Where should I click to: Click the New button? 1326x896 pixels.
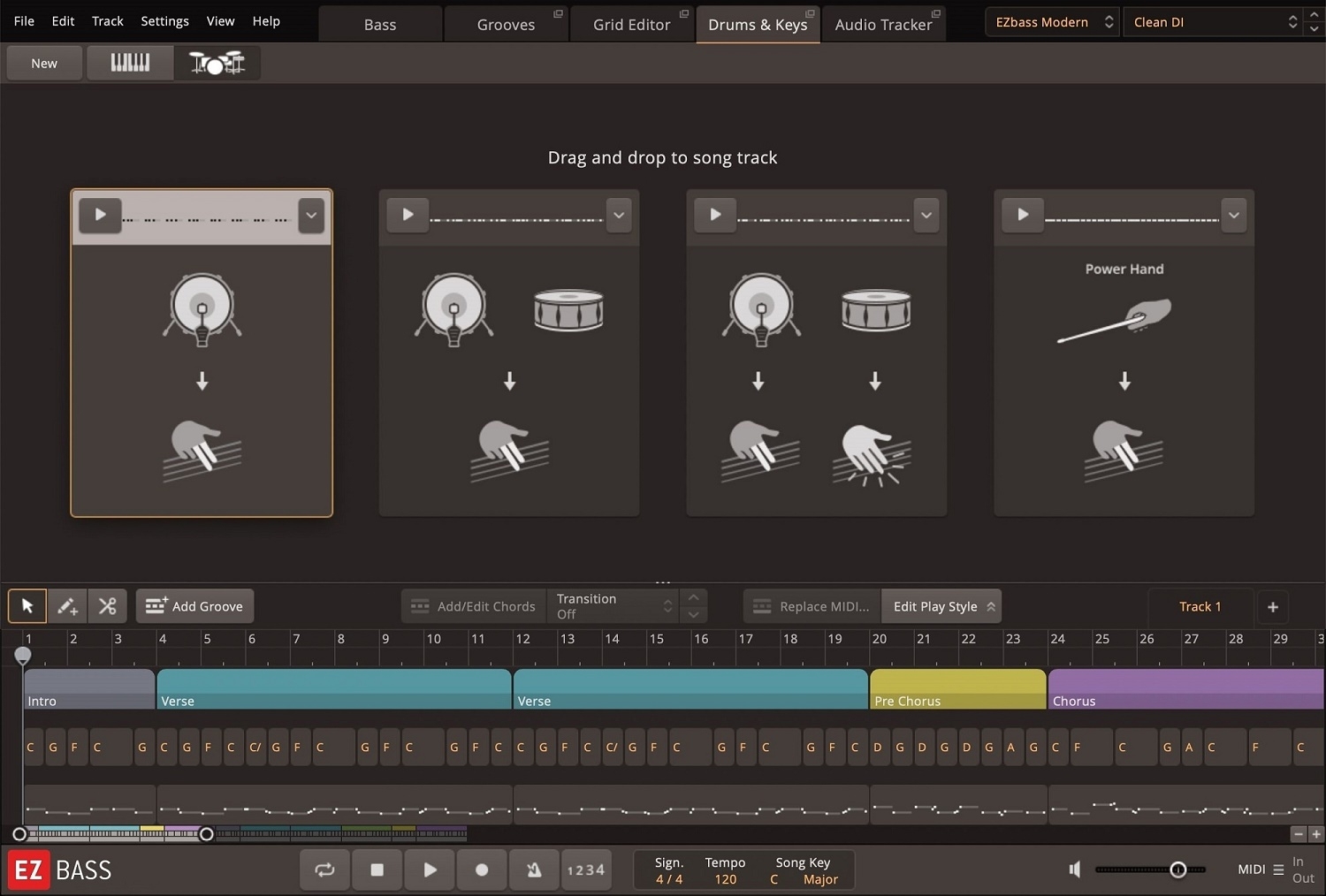click(44, 63)
